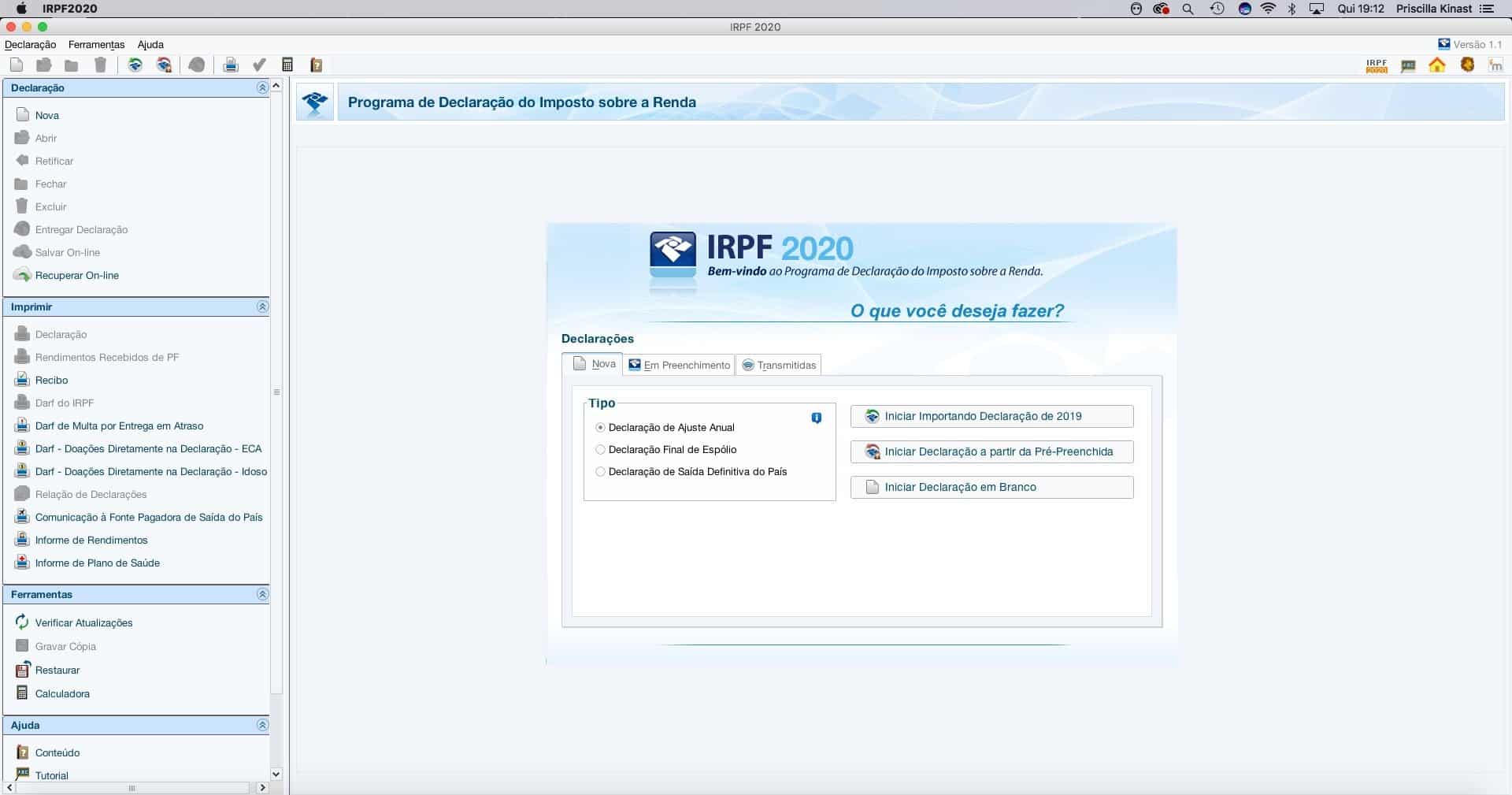
Task: Click sidebar horizontal scroll left arrow
Action: pyautogui.click(x=9, y=787)
